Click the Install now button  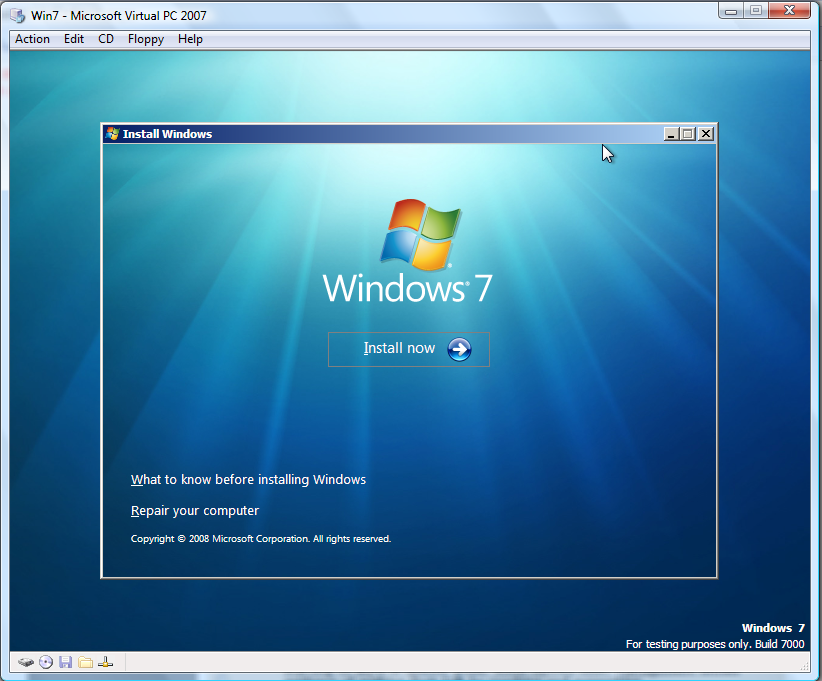tap(408, 349)
